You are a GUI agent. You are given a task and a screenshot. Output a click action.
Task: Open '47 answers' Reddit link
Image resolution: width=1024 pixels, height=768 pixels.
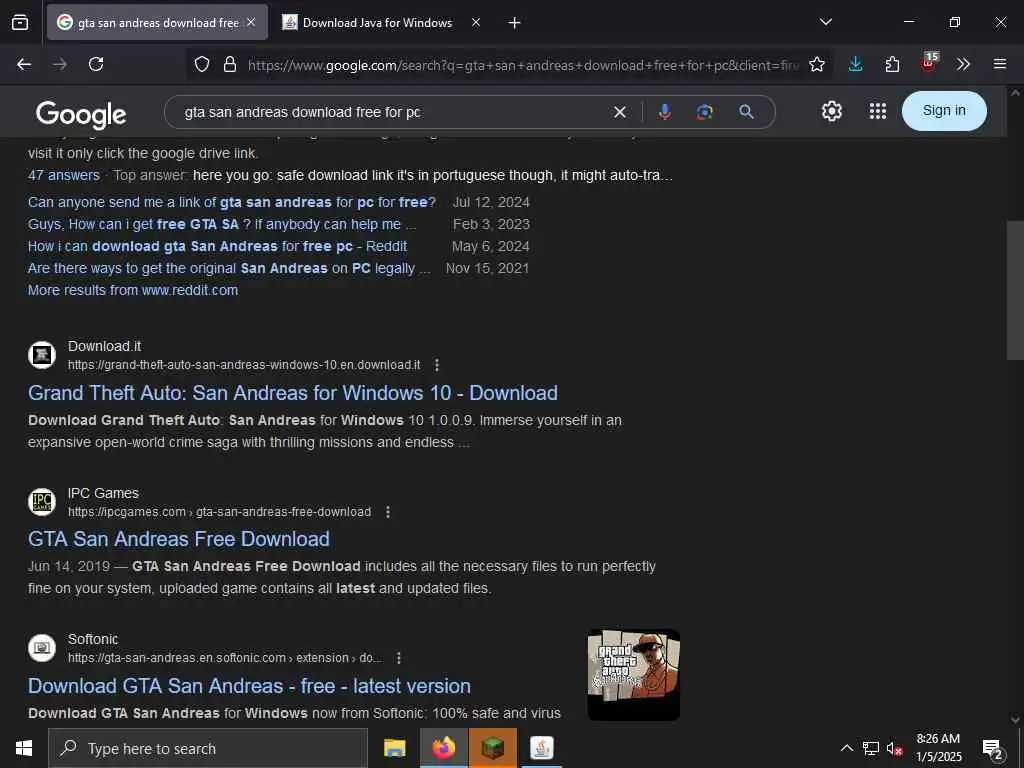coord(64,176)
